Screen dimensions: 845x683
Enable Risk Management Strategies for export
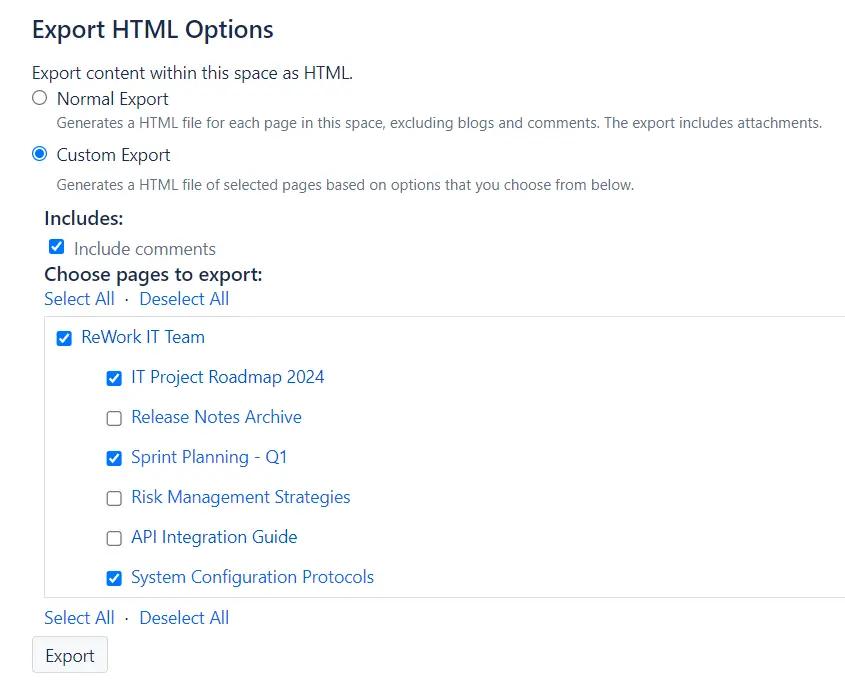point(114,497)
